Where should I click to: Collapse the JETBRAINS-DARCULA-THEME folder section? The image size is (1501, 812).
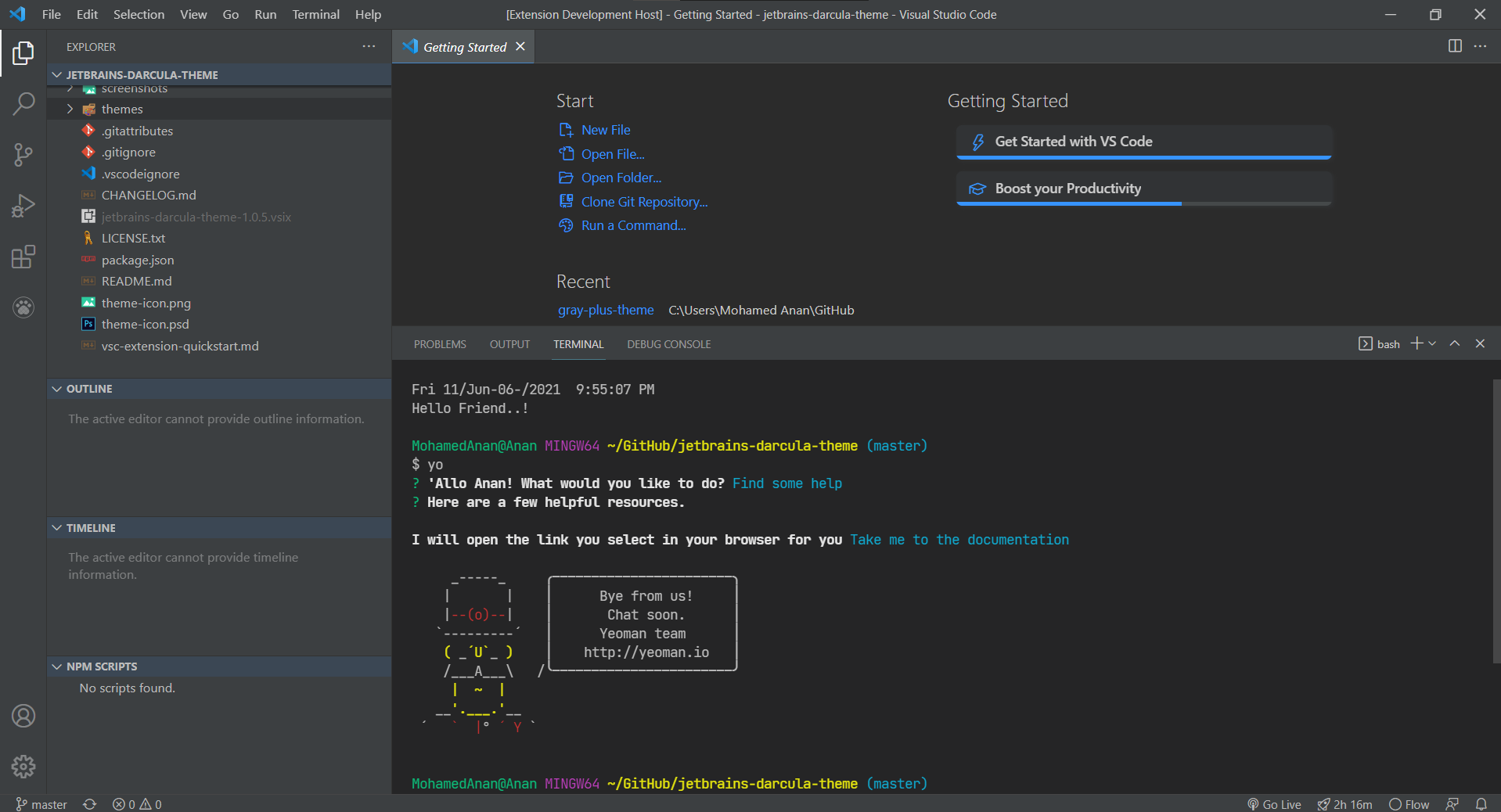[219, 75]
